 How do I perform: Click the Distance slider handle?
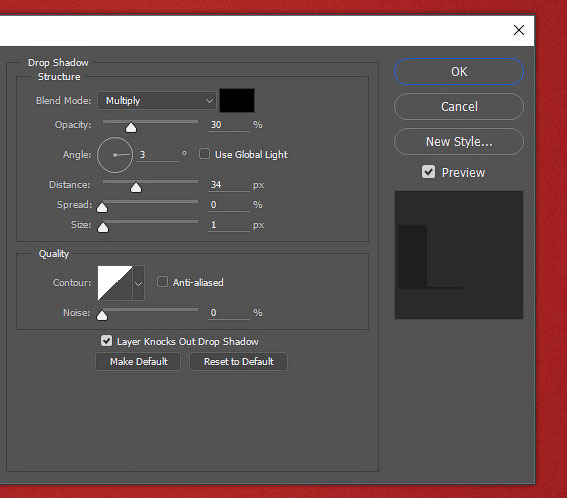136,187
